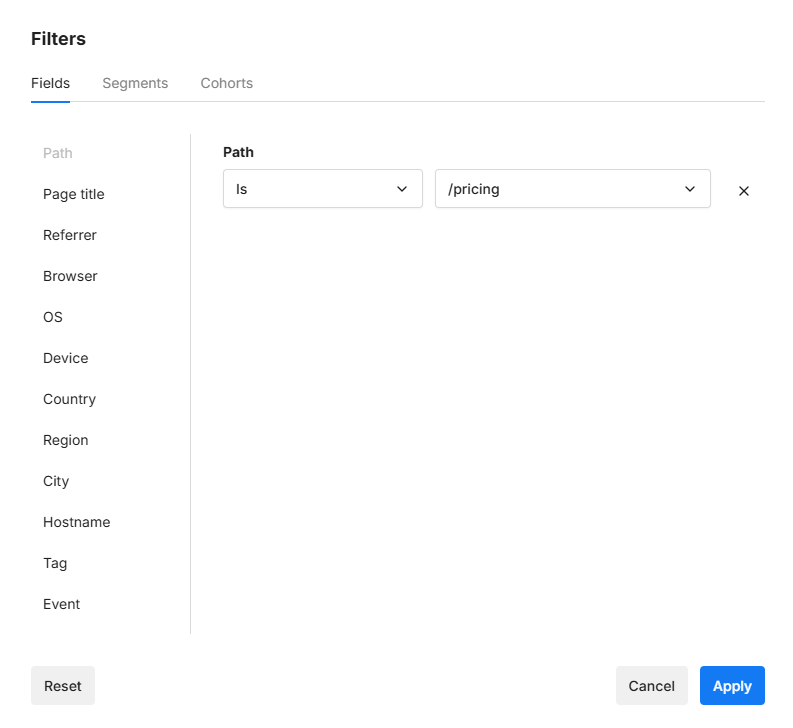Choose Country from field list
The height and width of the screenshot is (728, 793).
[69, 399]
